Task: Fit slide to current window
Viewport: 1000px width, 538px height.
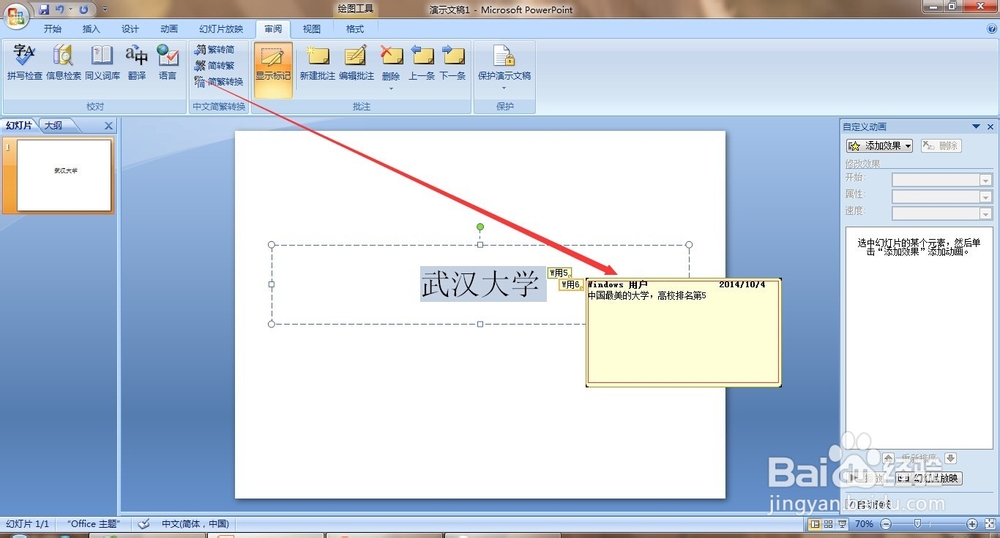Action: [990, 524]
